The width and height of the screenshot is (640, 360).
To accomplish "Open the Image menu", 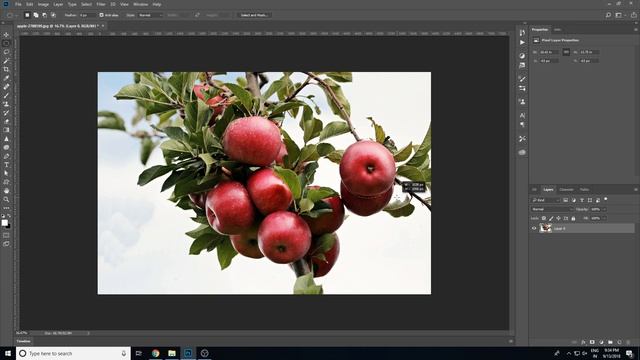I will (43, 4).
